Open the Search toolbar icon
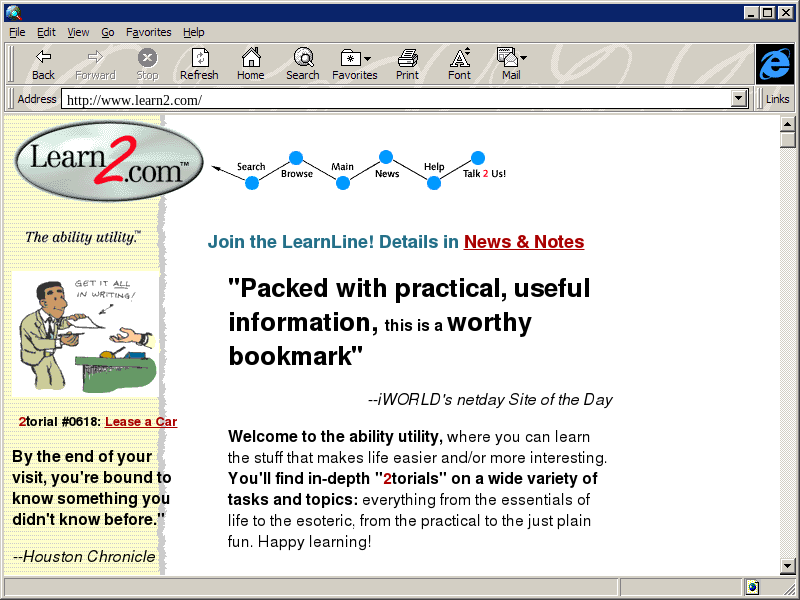The image size is (800, 600). [x=303, y=64]
